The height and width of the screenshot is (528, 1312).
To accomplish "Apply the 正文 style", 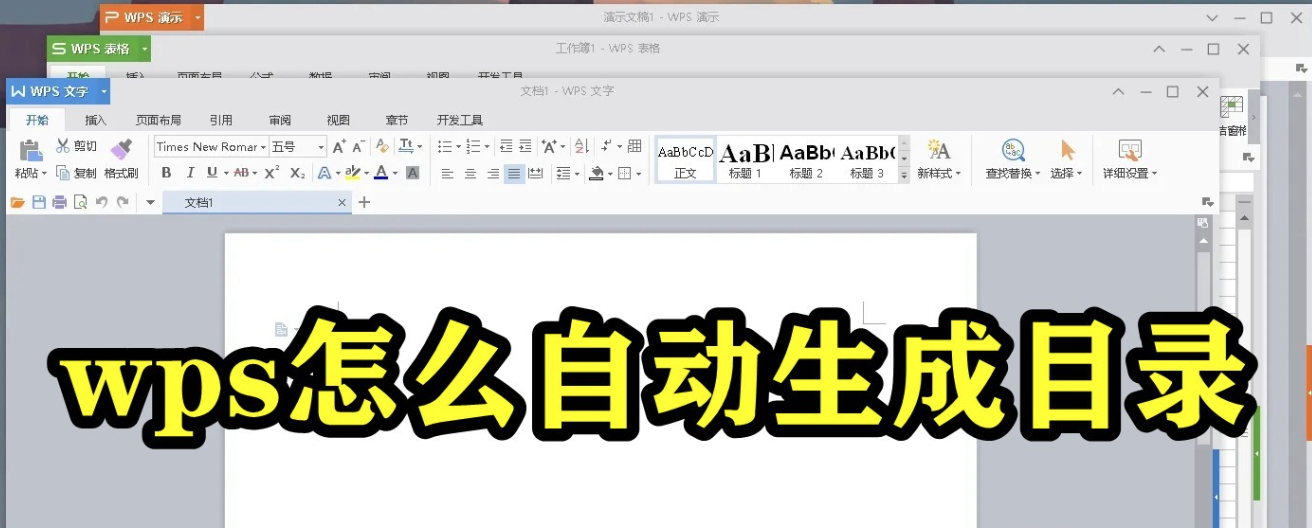I will tap(685, 160).
